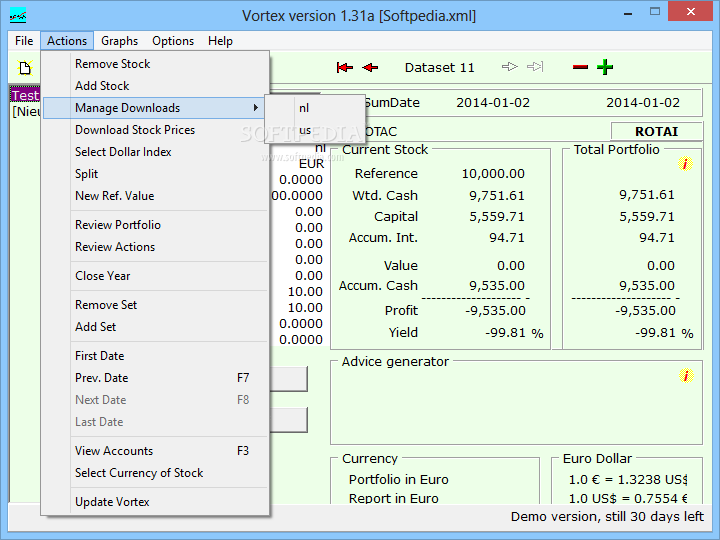Add dataset with green plus icon

coord(605,67)
